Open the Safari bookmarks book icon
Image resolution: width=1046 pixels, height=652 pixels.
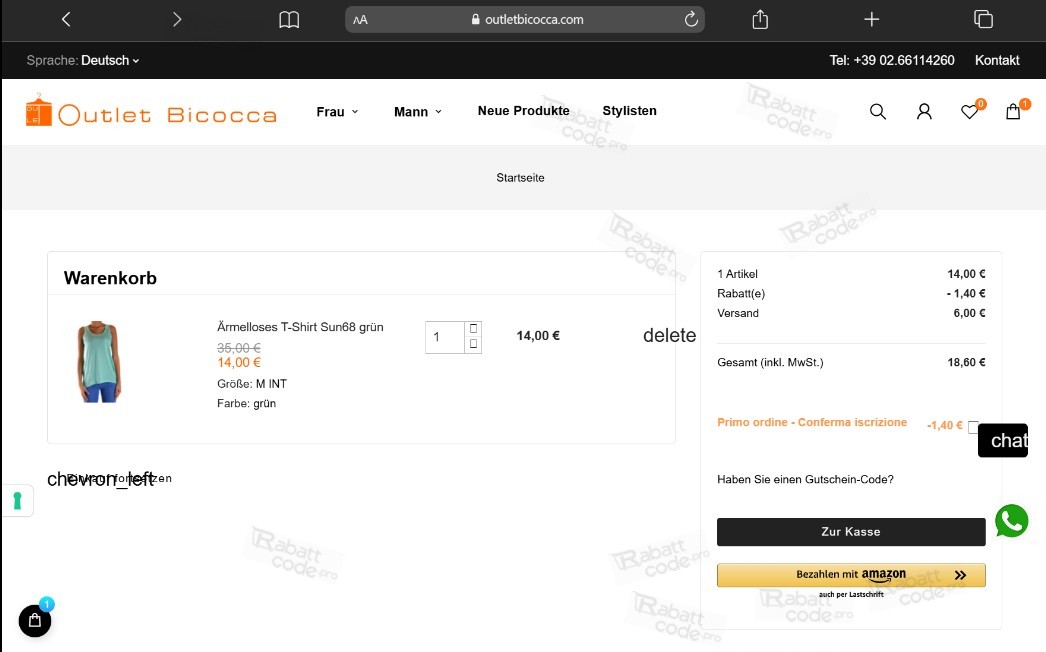pos(289,19)
